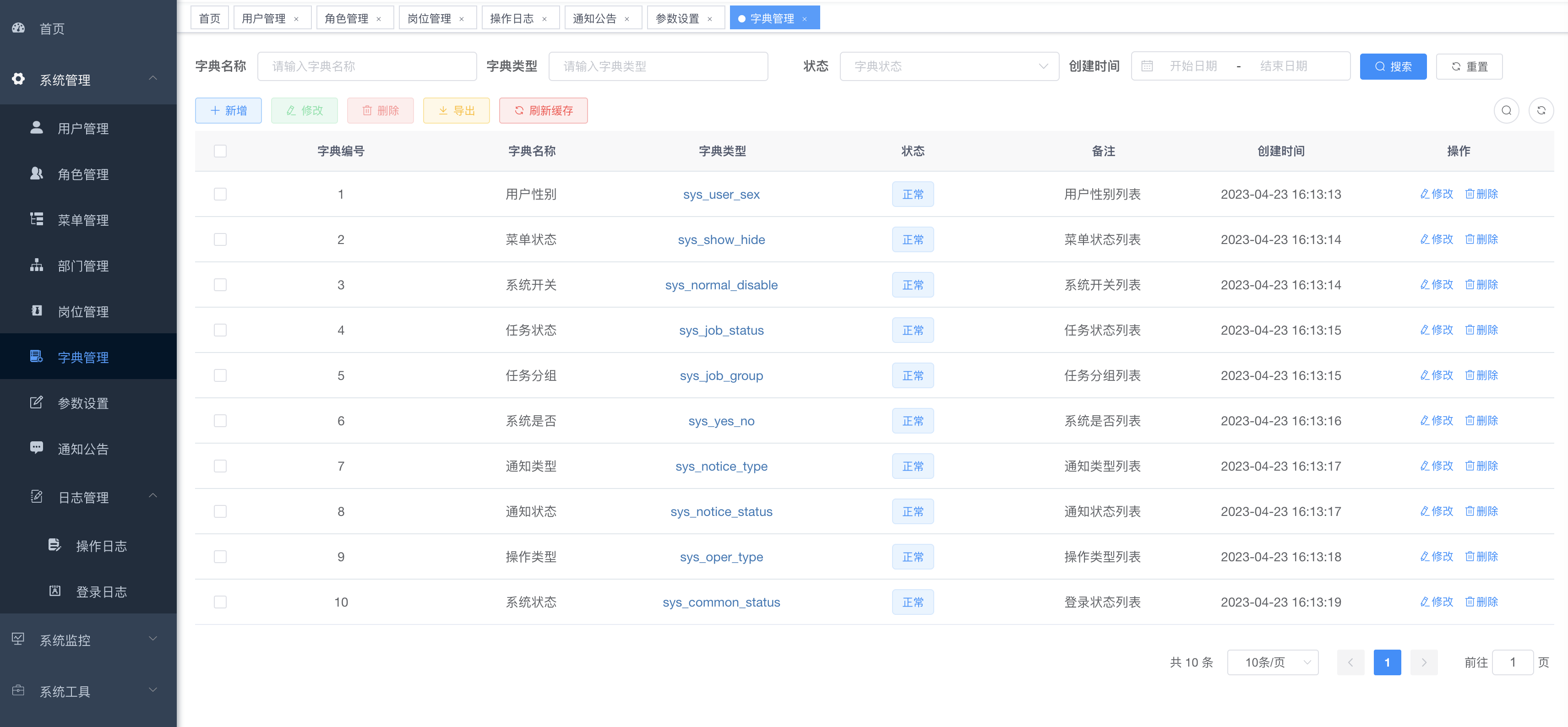Expand the 系统工具 menu chevron
The height and width of the screenshot is (727, 1568).
153,690
